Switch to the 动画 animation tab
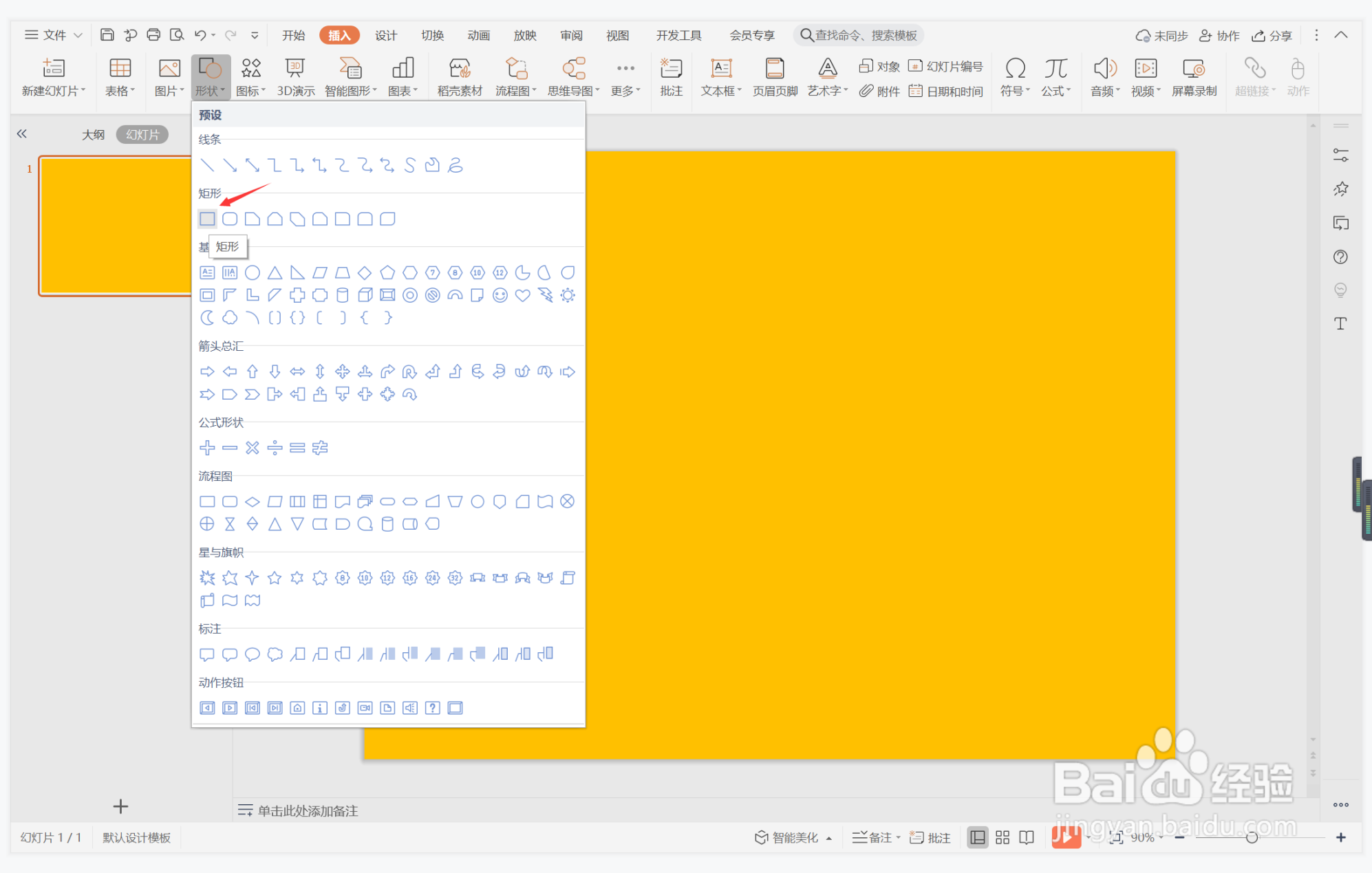 [x=478, y=35]
